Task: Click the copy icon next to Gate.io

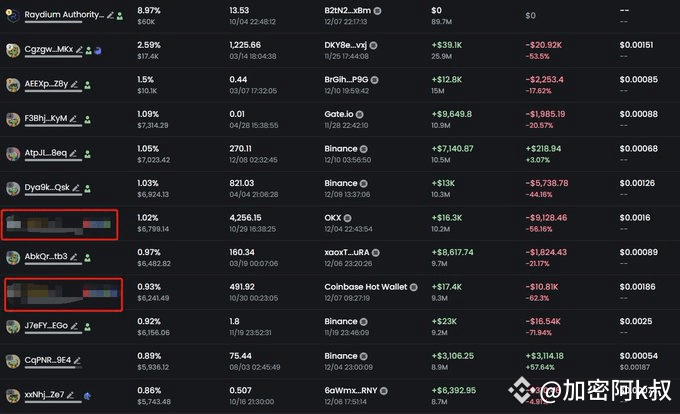Action: (x=360, y=114)
